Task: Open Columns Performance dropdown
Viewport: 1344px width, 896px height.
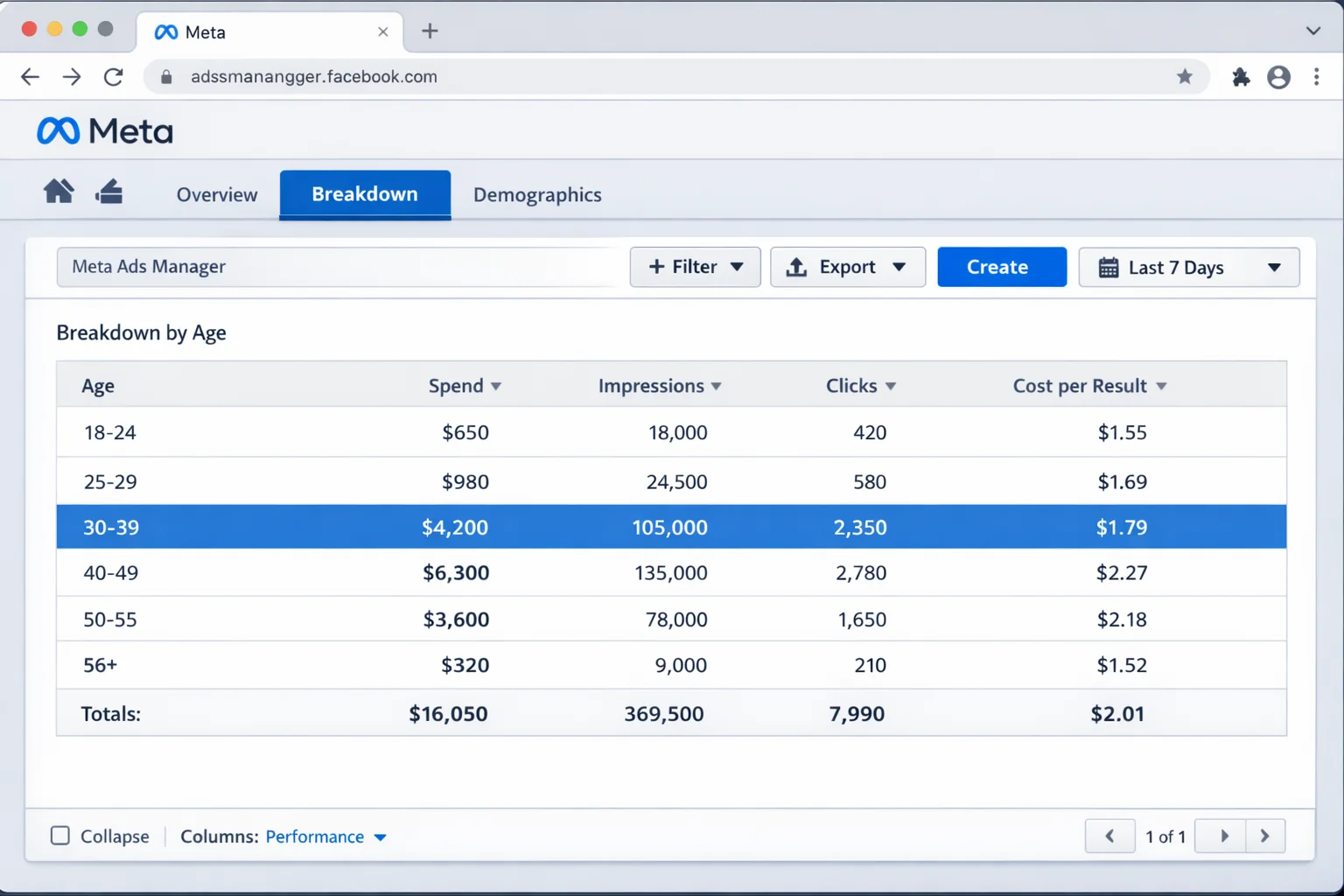Action: [x=325, y=836]
